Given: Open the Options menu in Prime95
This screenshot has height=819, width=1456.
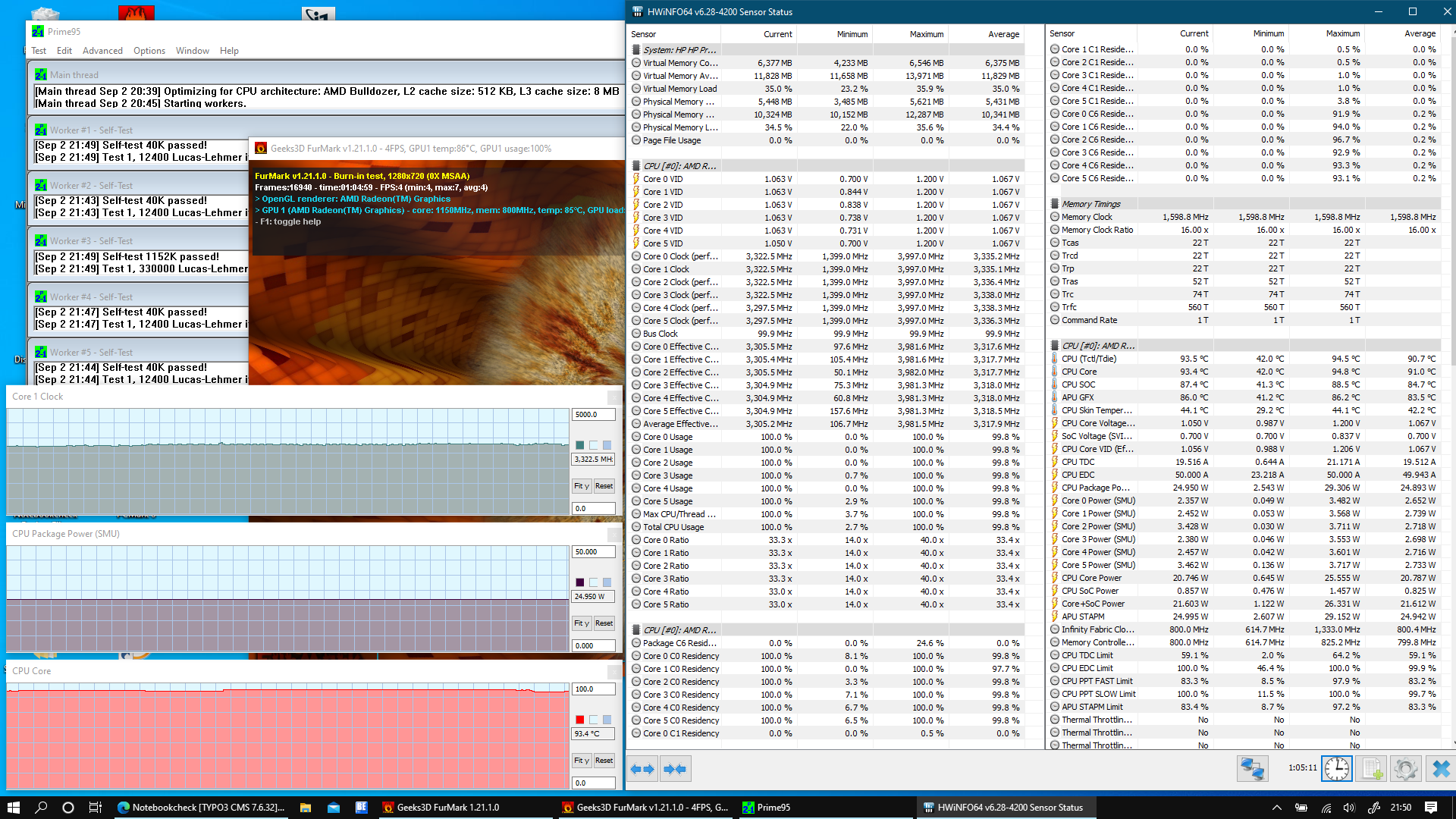Looking at the screenshot, I should pos(149,51).
